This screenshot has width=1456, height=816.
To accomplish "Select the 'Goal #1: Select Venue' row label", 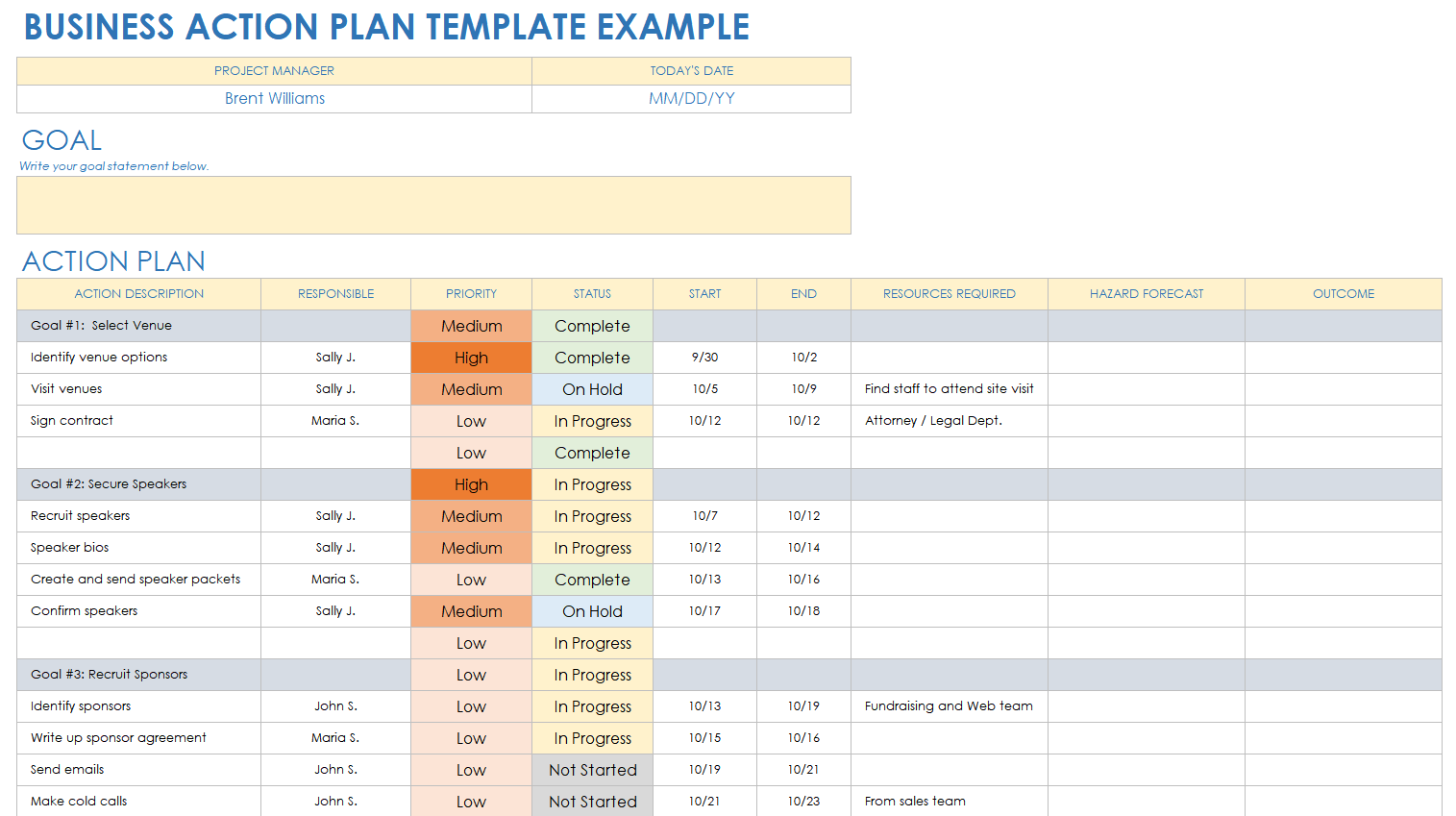I will pyautogui.click(x=101, y=326).
